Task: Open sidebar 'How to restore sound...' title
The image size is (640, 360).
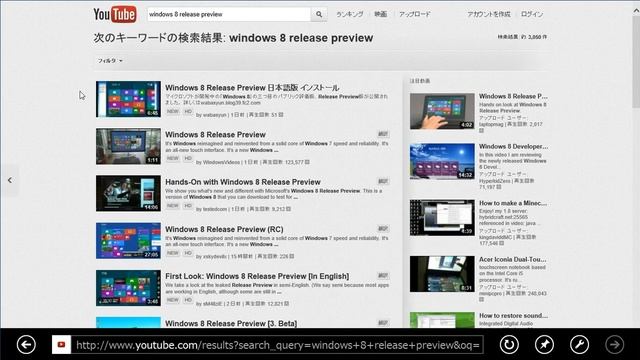Action: (513, 316)
